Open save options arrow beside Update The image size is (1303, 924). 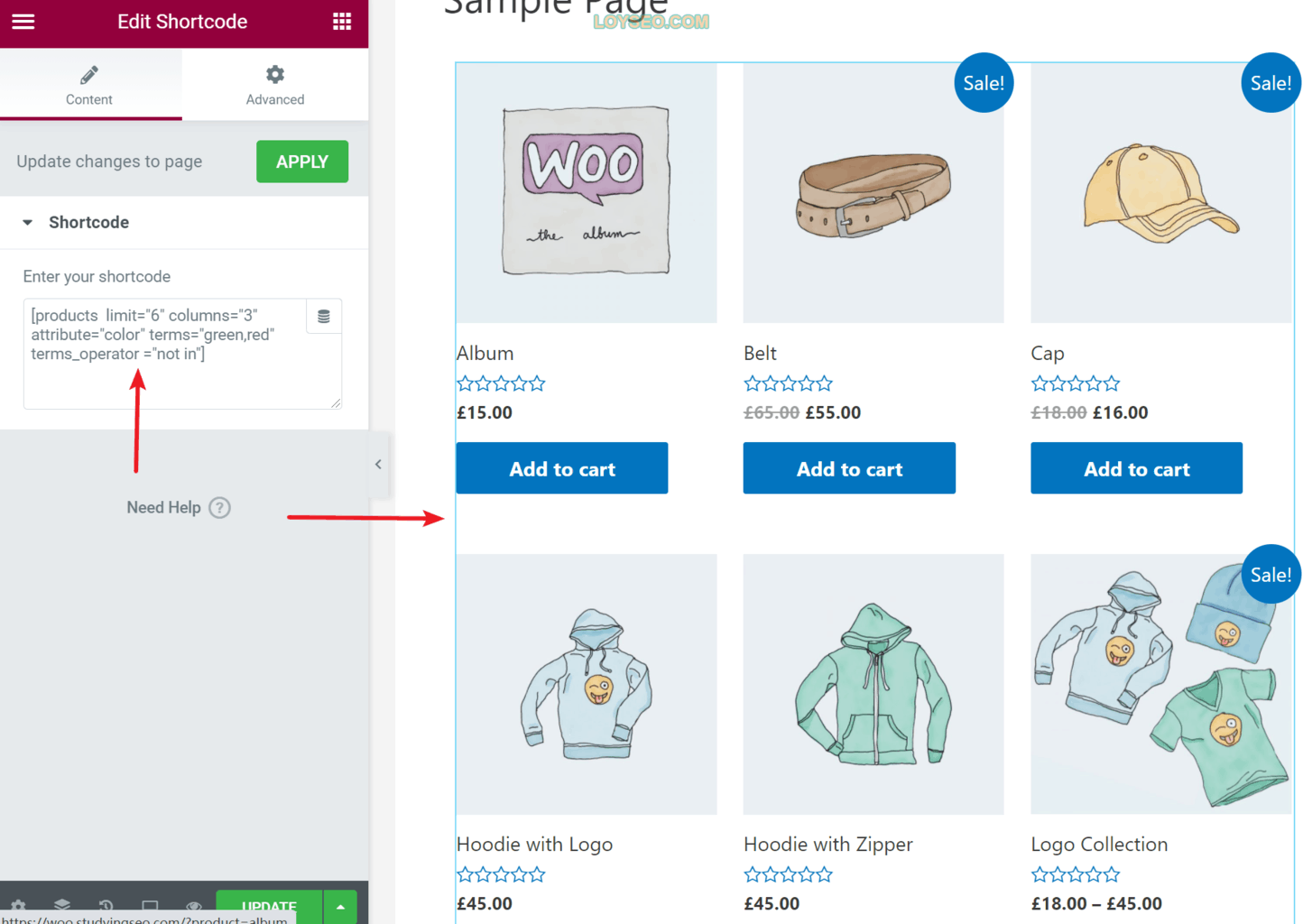(x=340, y=907)
